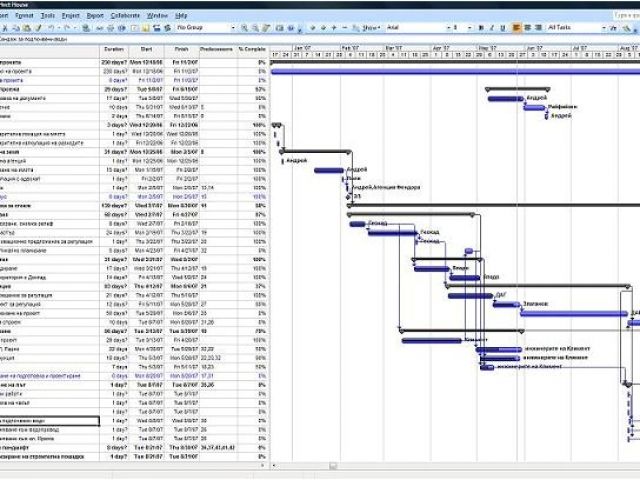Click the Center alignment toolbar button
Viewport: 640px width, 480px height.
[526, 27]
